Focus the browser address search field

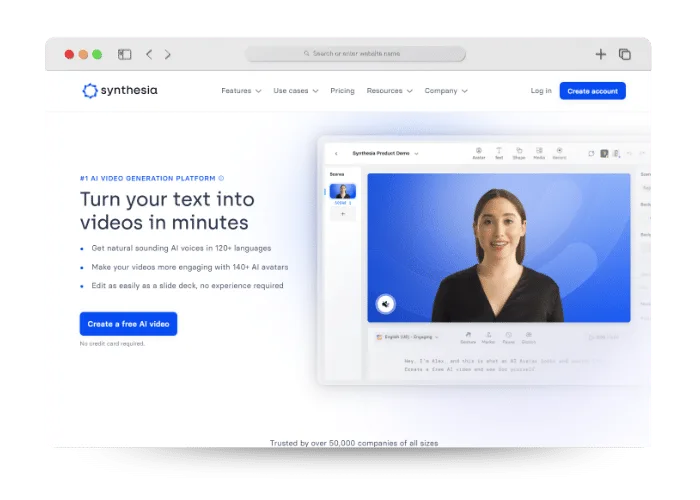coord(355,54)
